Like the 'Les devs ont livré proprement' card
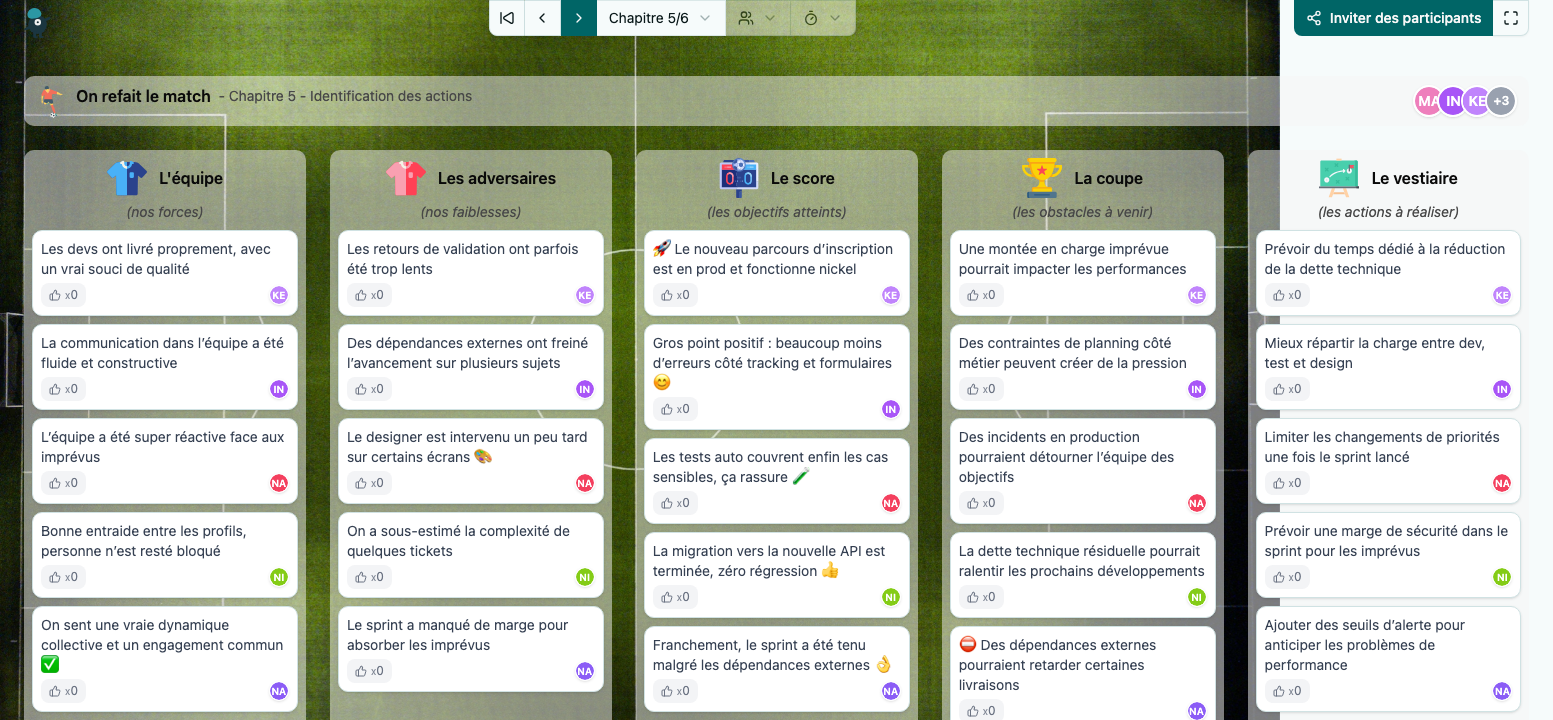Image resolution: width=1553 pixels, height=720 pixels. point(62,295)
